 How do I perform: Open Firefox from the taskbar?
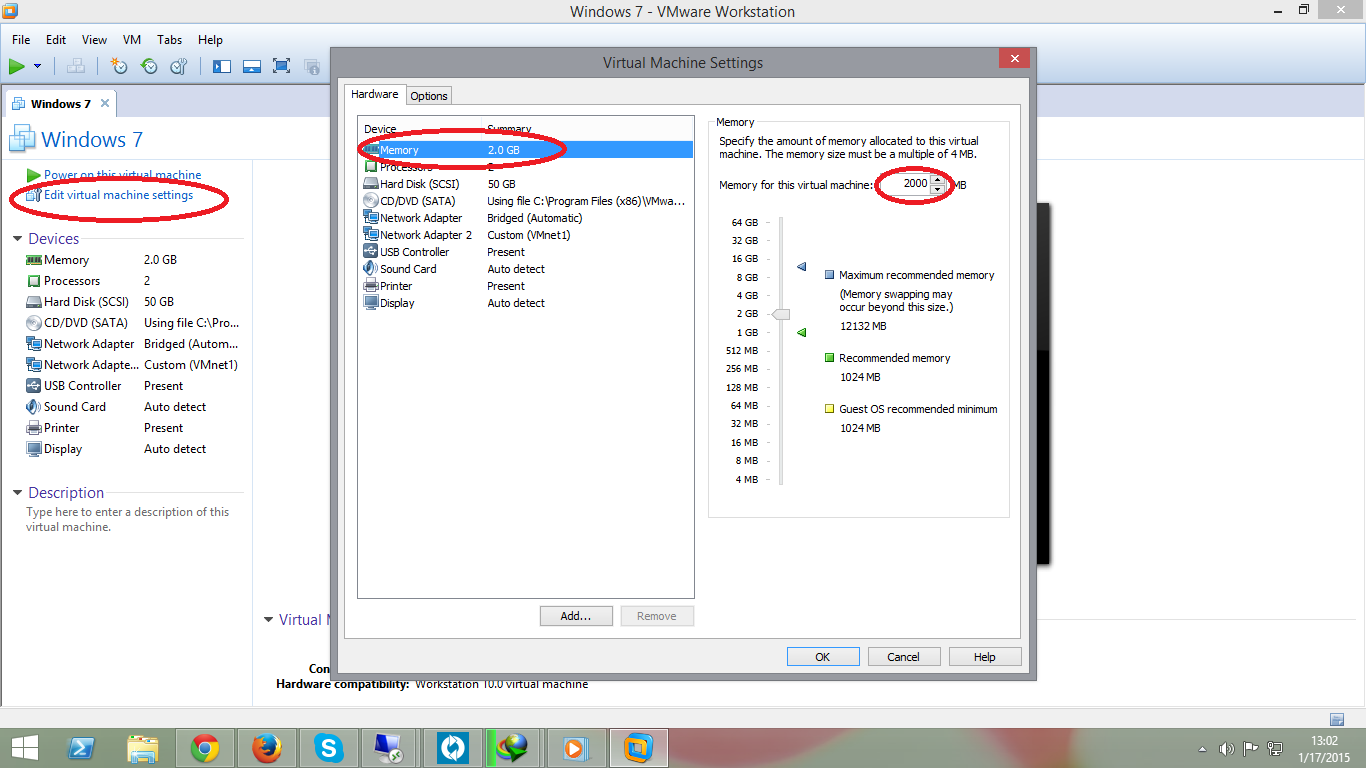(x=266, y=748)
